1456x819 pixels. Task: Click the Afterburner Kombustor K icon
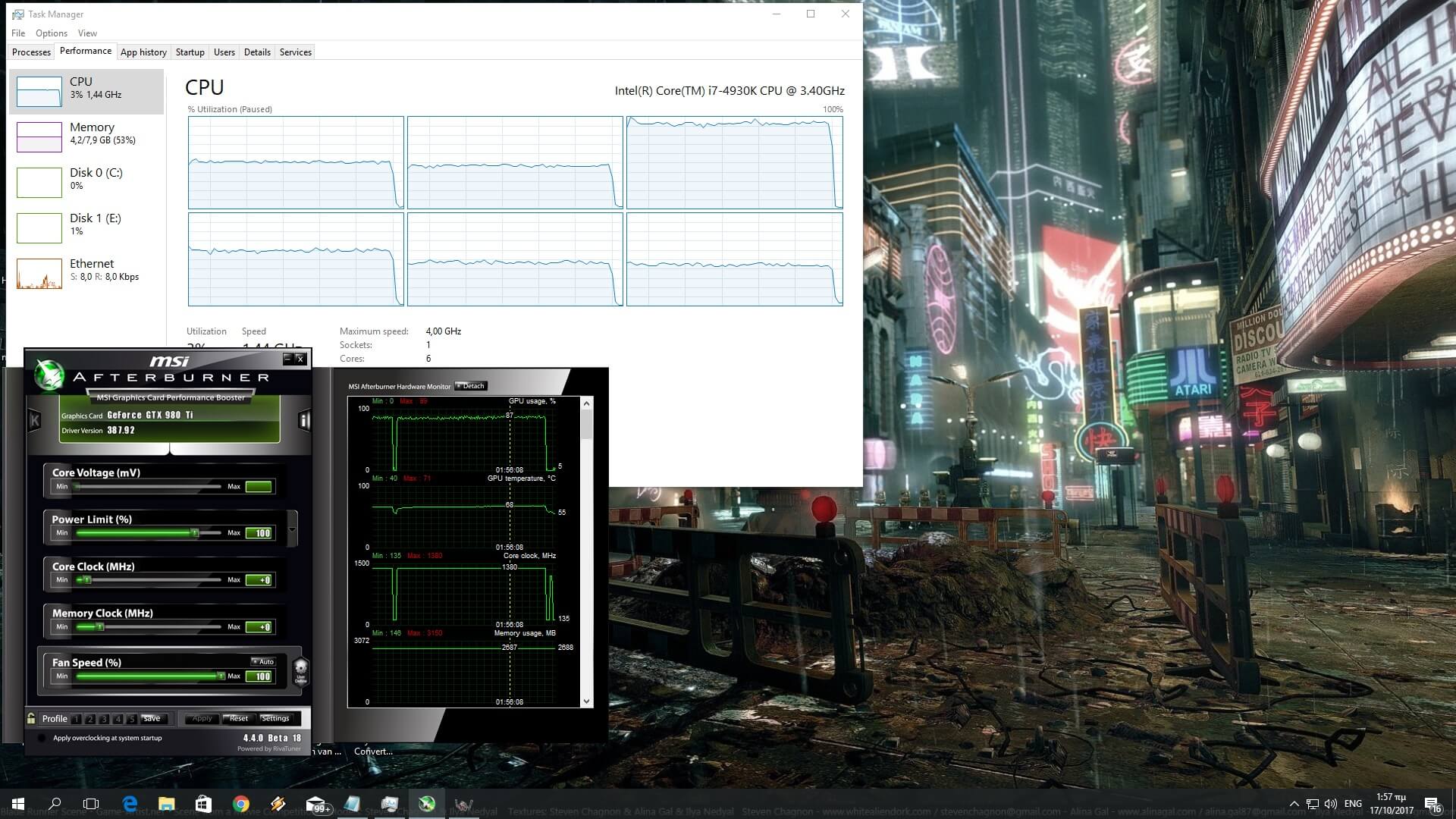tap(34, 420)
